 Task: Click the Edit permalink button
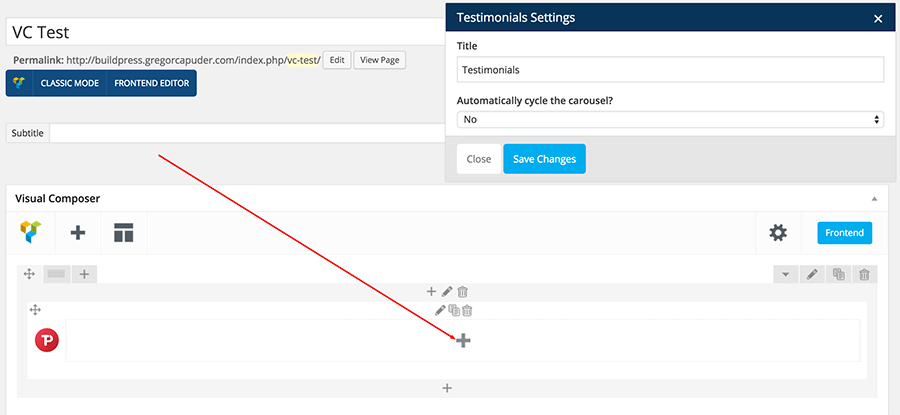pos(337,60)
